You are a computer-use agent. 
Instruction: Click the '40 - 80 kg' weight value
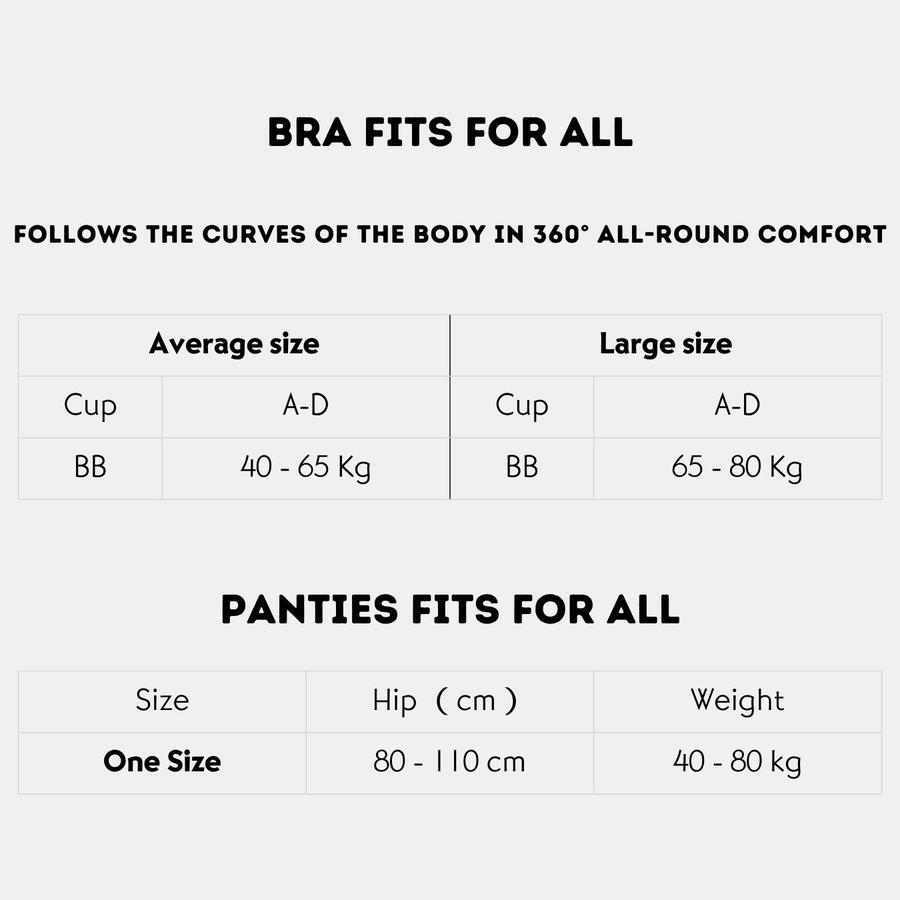[x=737, y=762]
